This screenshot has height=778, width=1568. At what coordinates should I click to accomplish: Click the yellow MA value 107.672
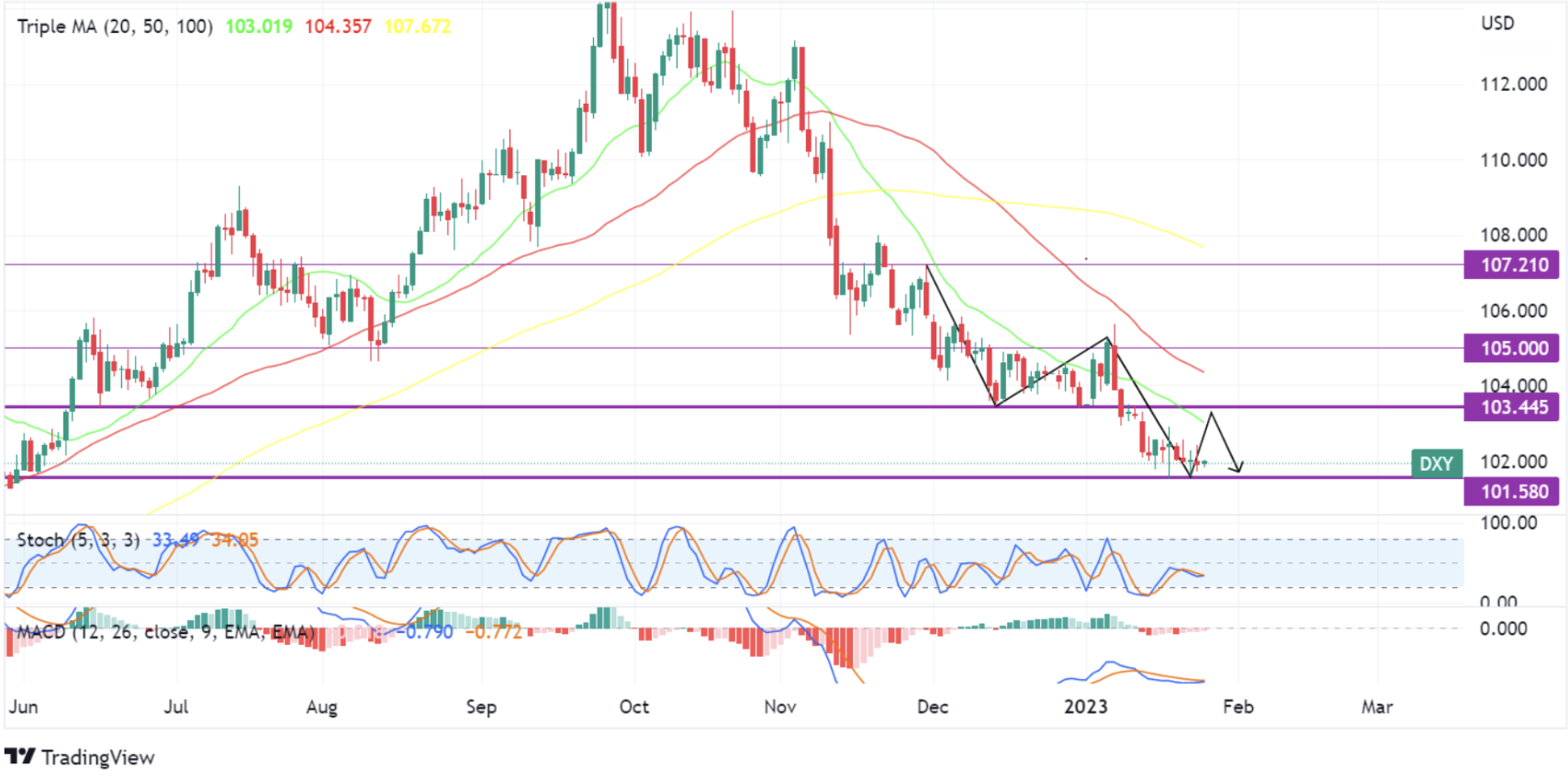tap(418, 26)
